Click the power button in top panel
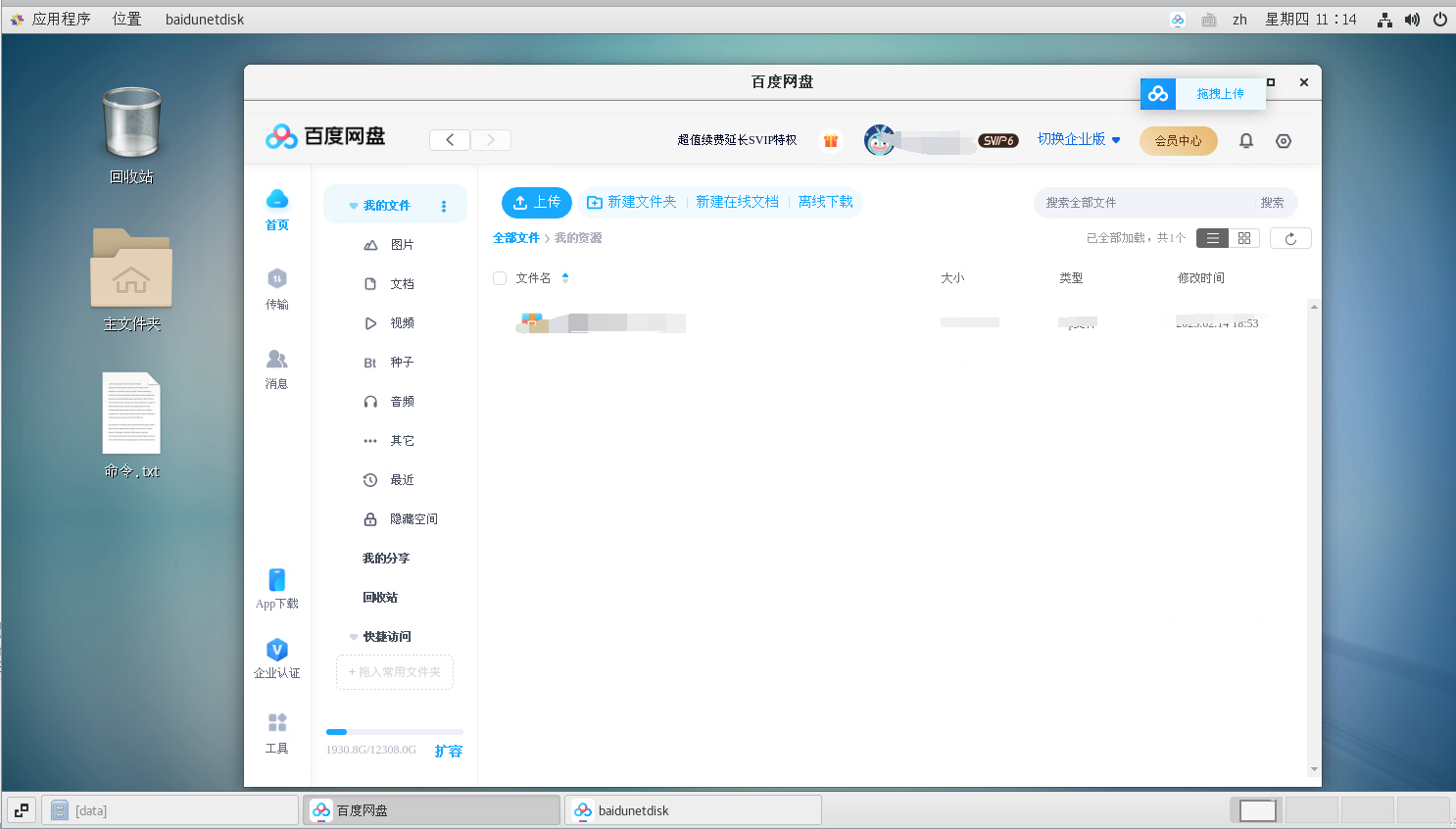 click(x=1440, y=20)
